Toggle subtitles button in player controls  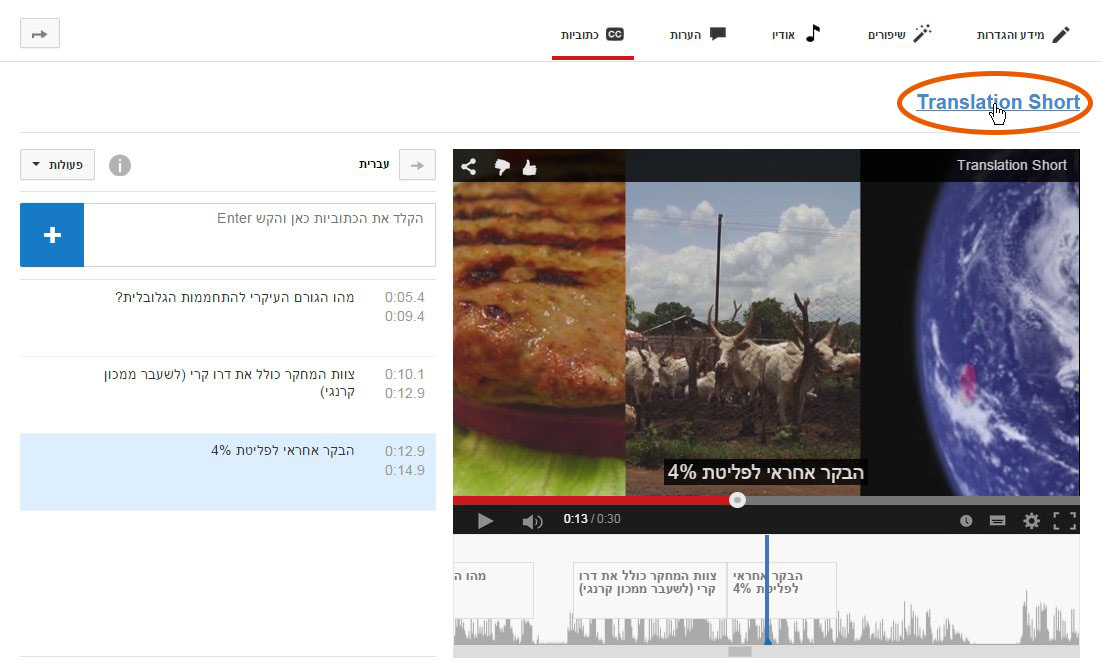(x=997, y=521)
